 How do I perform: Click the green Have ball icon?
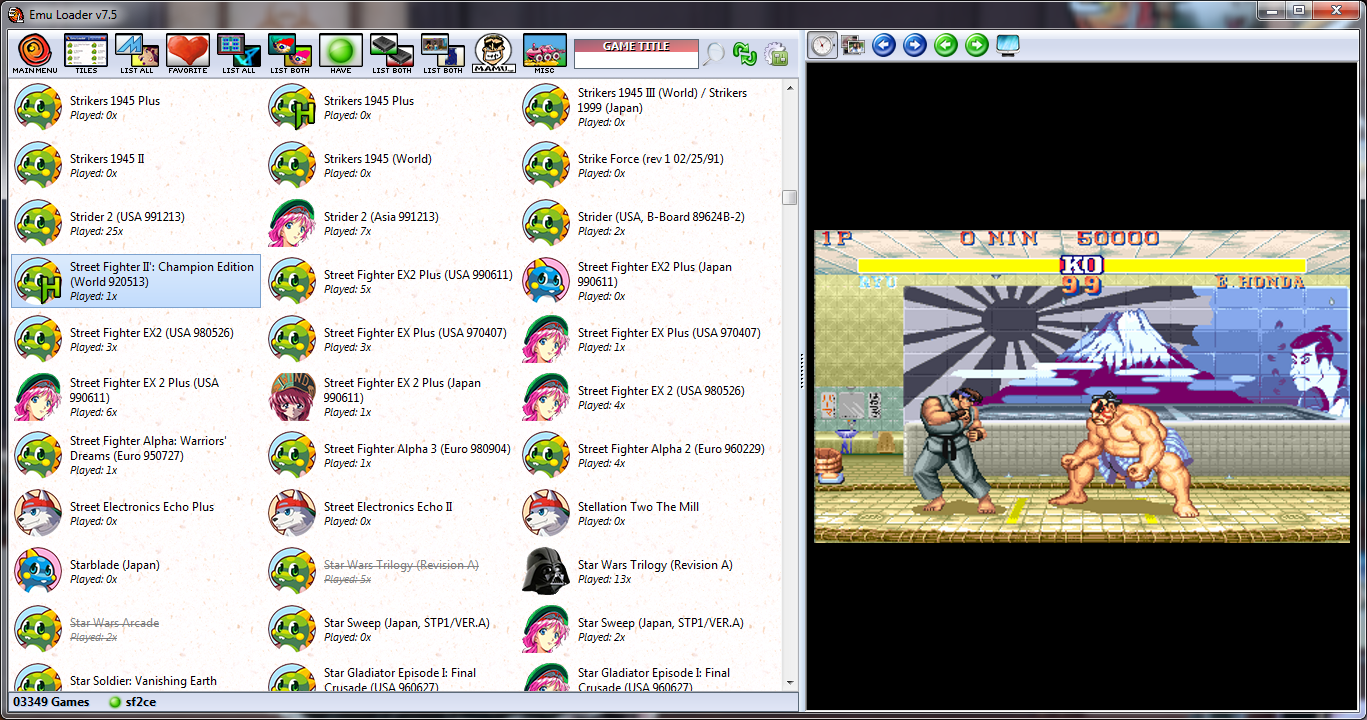tap(340, 54)
